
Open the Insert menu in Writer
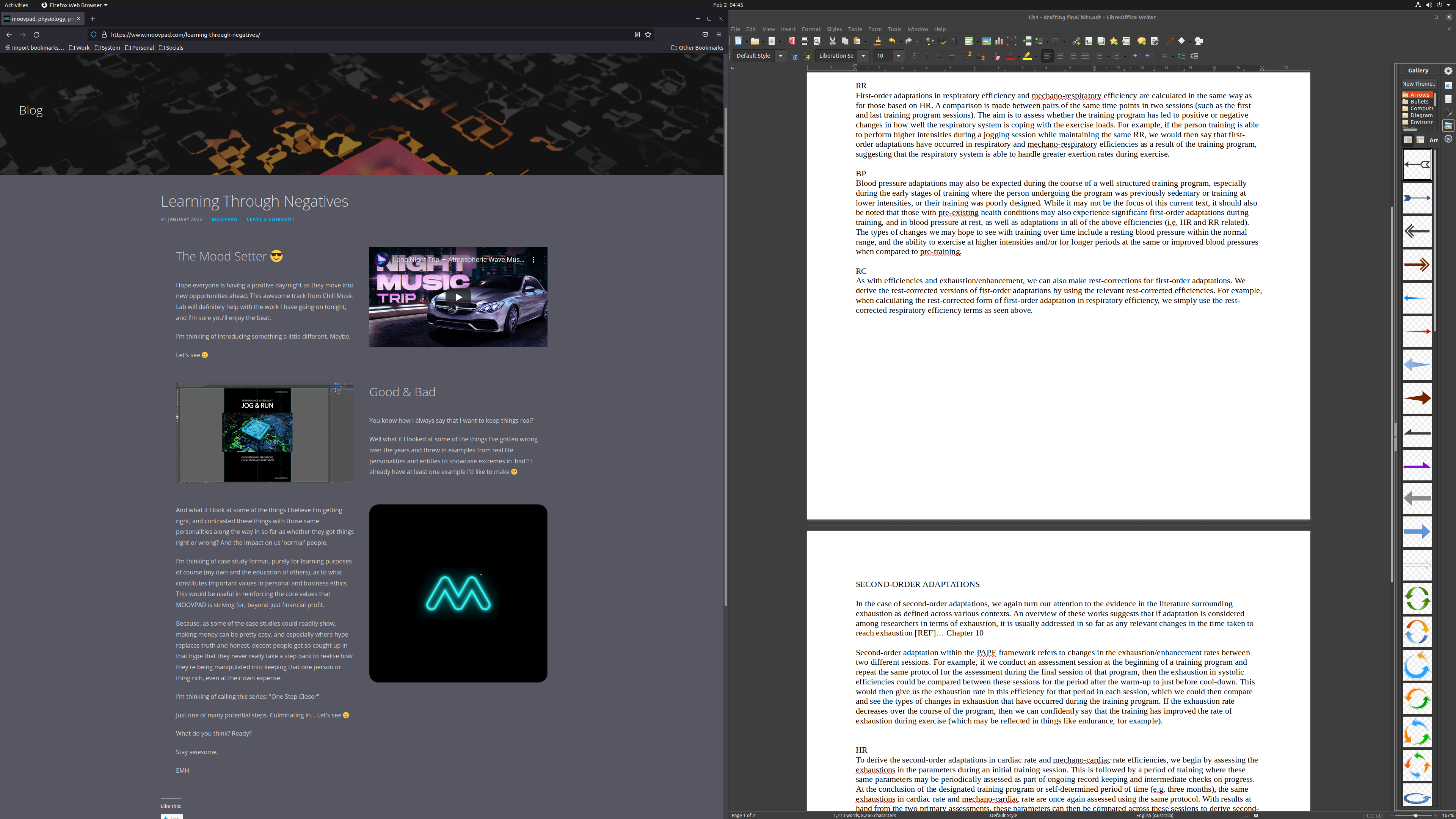click(788, 29)
